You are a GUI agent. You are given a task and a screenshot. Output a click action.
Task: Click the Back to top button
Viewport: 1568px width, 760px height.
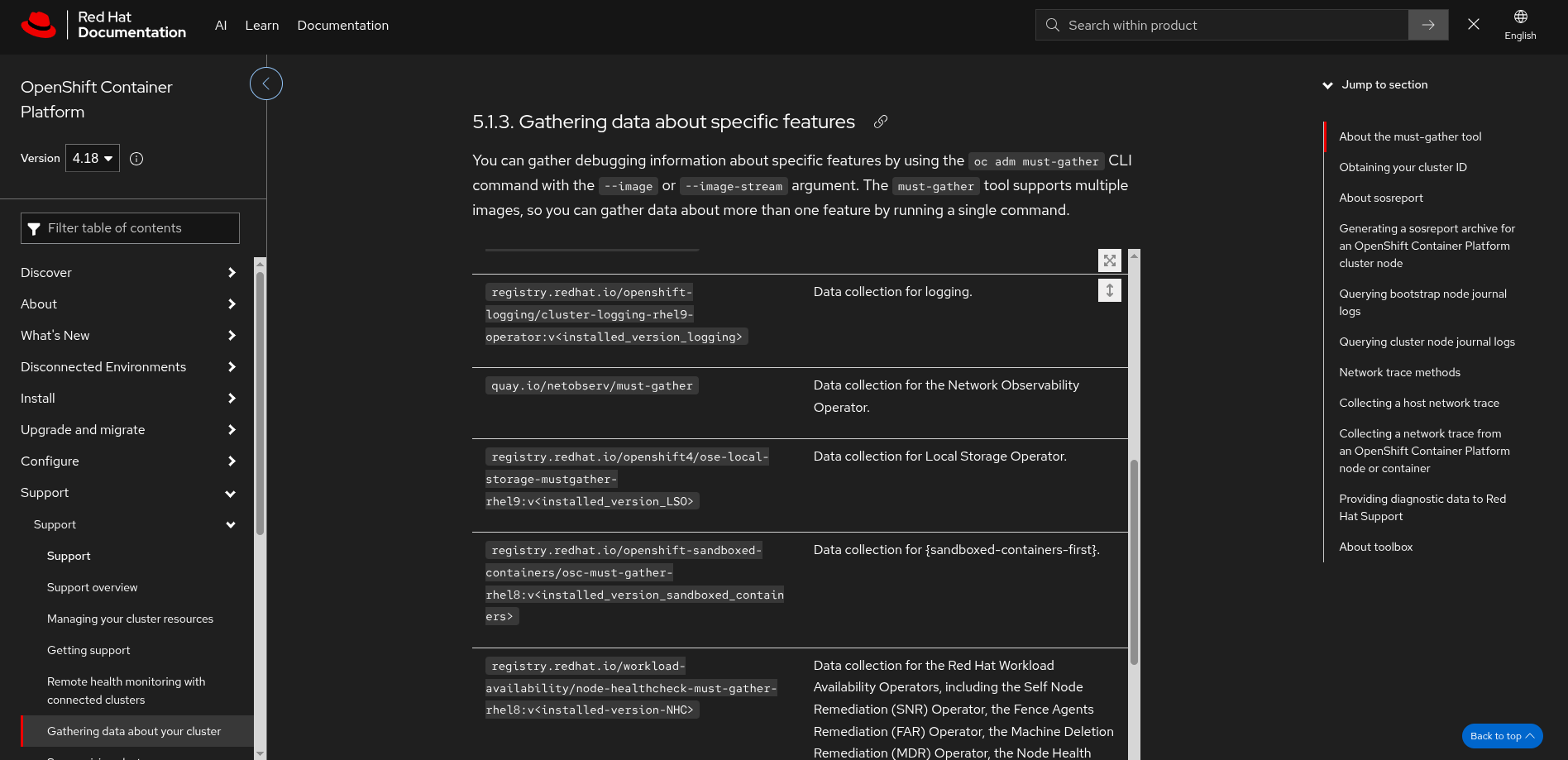(1502, 736)
